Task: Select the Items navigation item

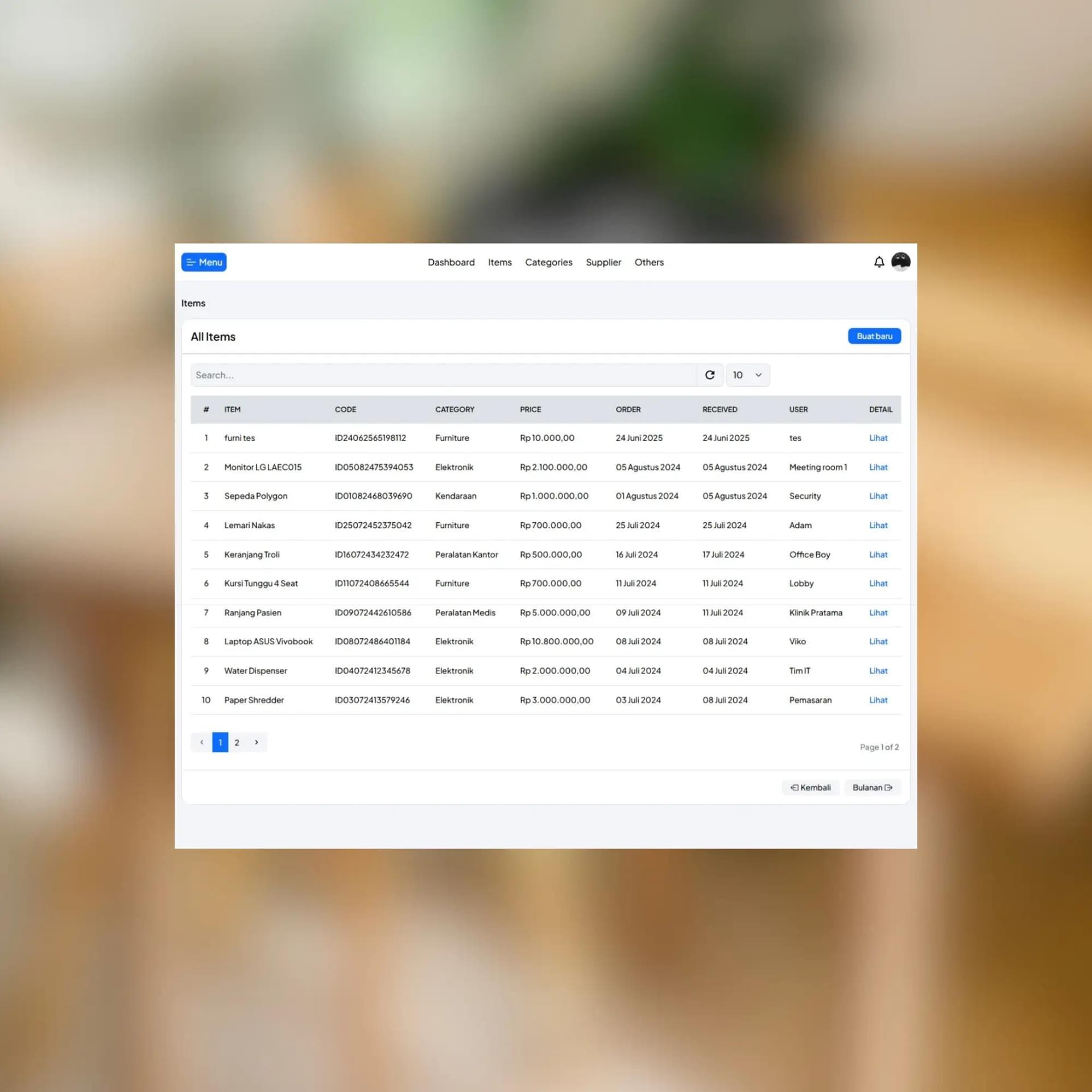Action: click(x=499, y=262)
